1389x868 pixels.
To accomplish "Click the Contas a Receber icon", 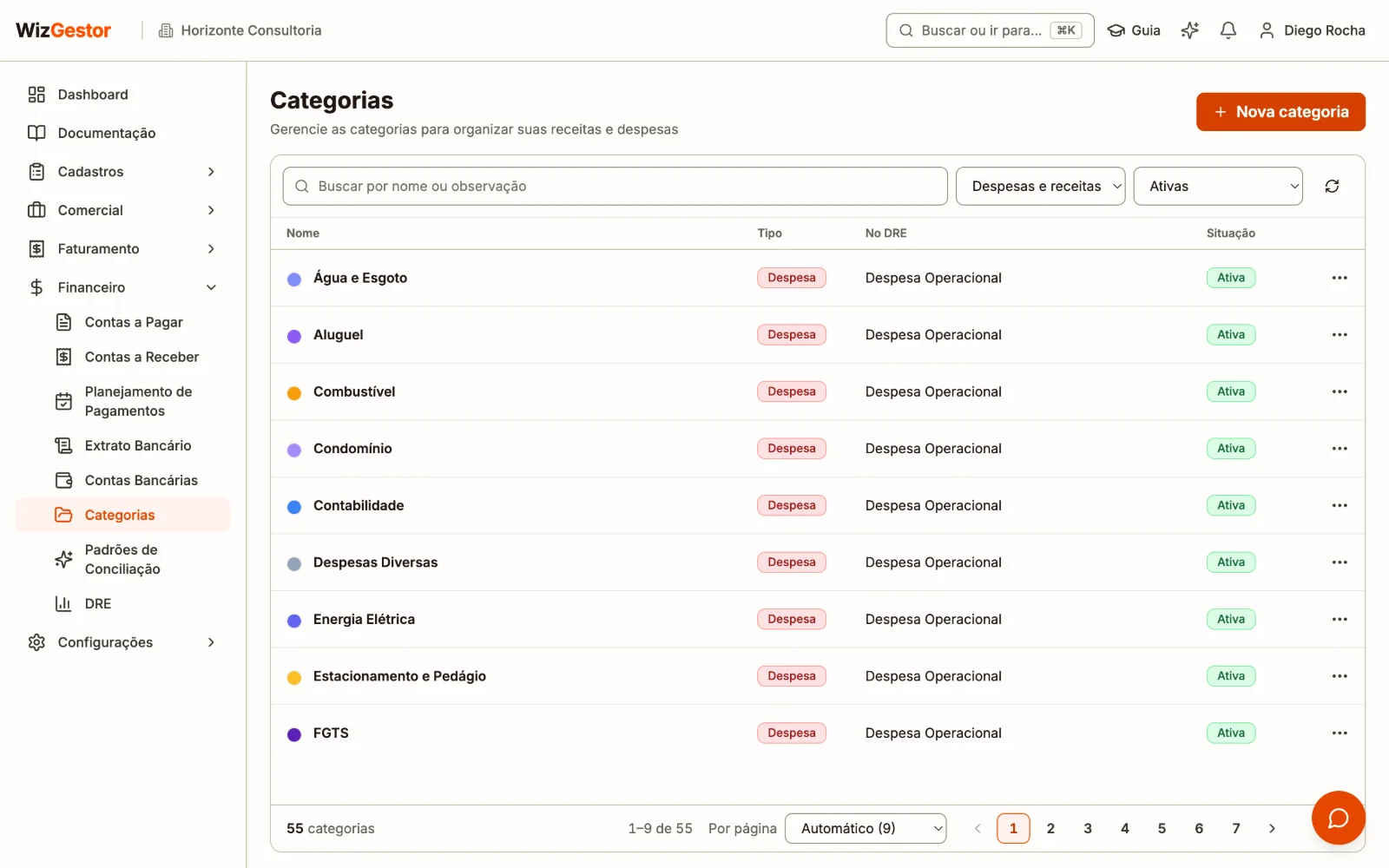I will tap(63, 357).
